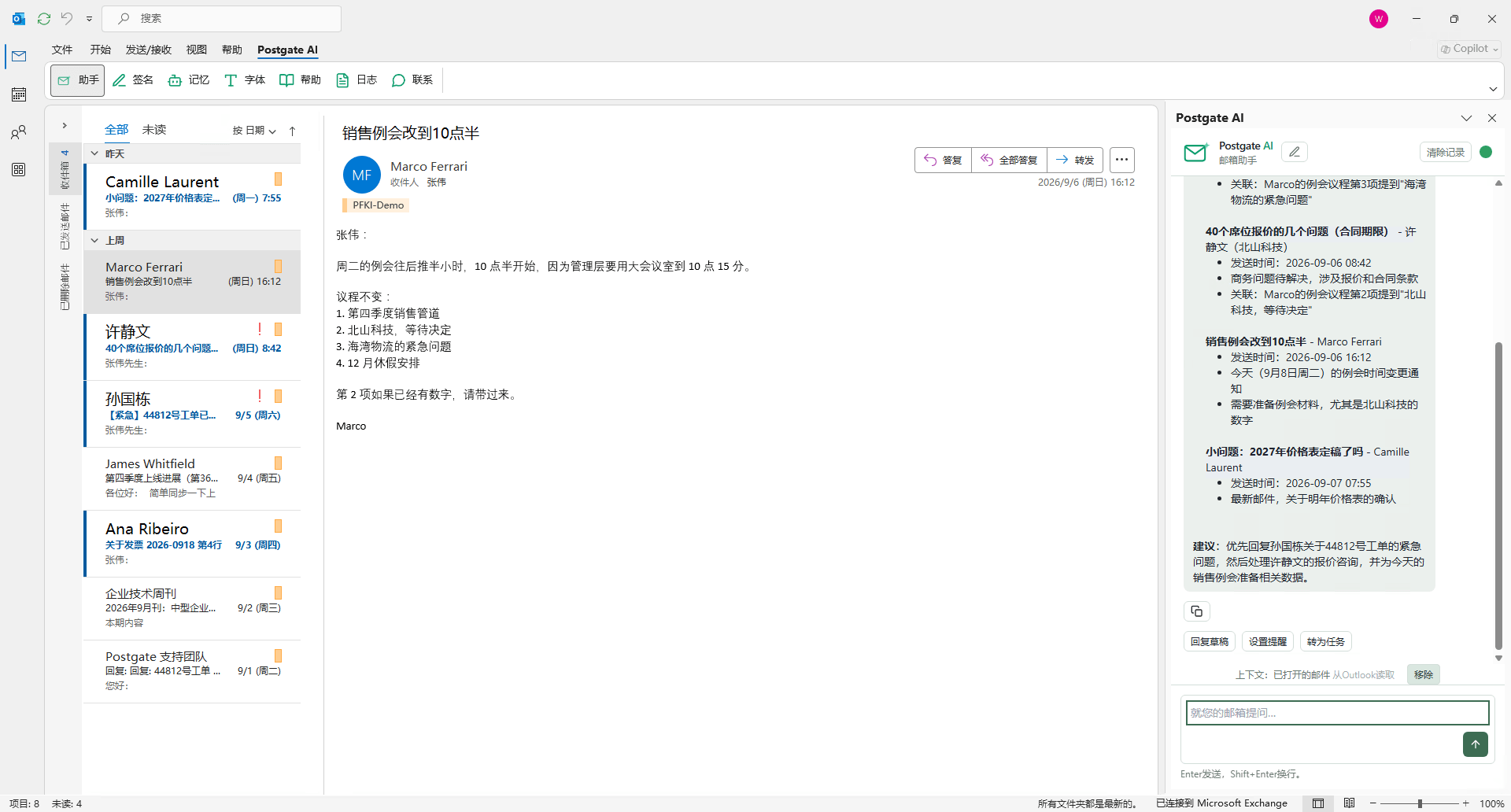Click the 转发 forward button

(x=1075, y=160)
